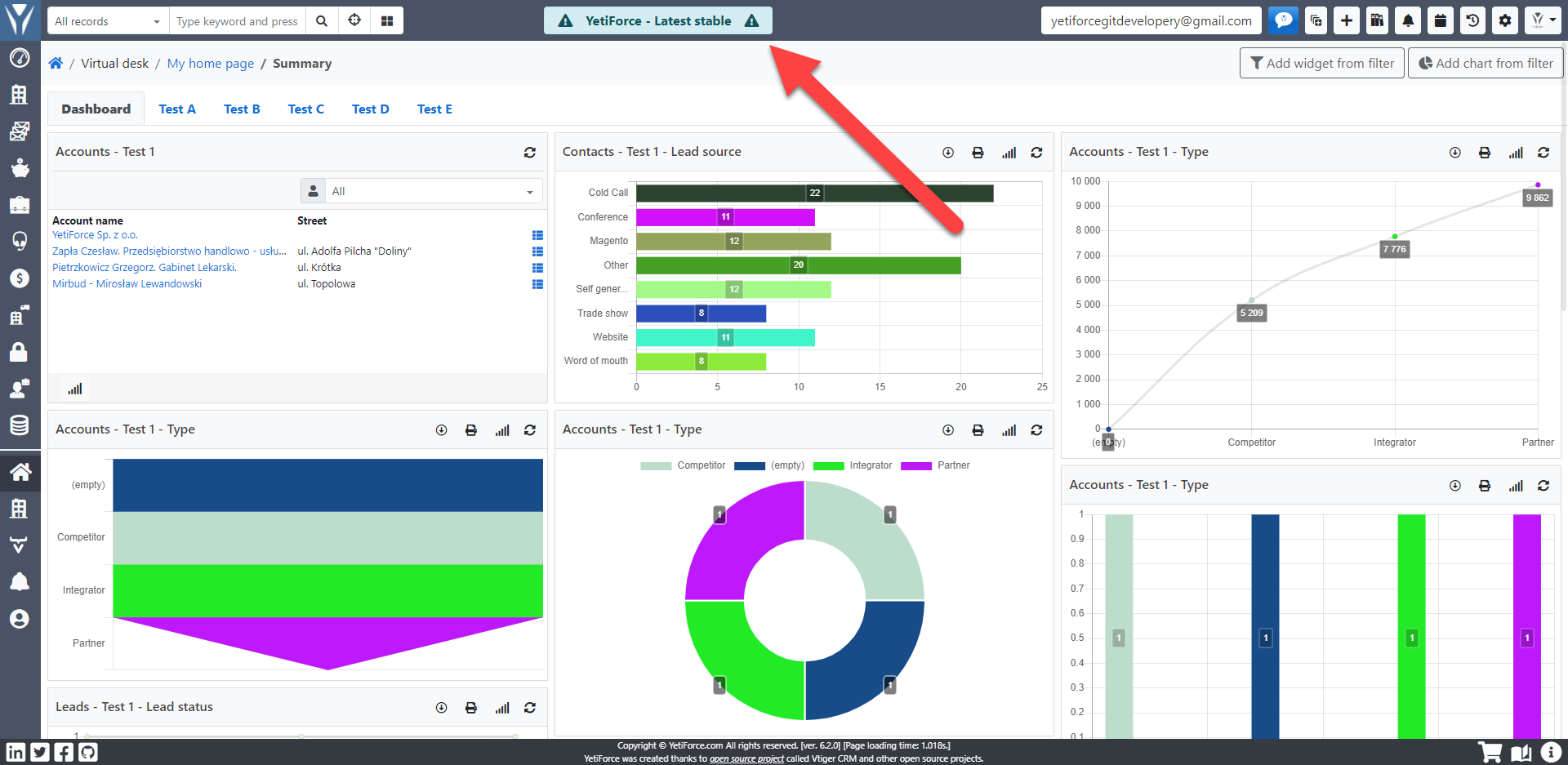Open the database sidebar icon

click(x=20, y=425)
